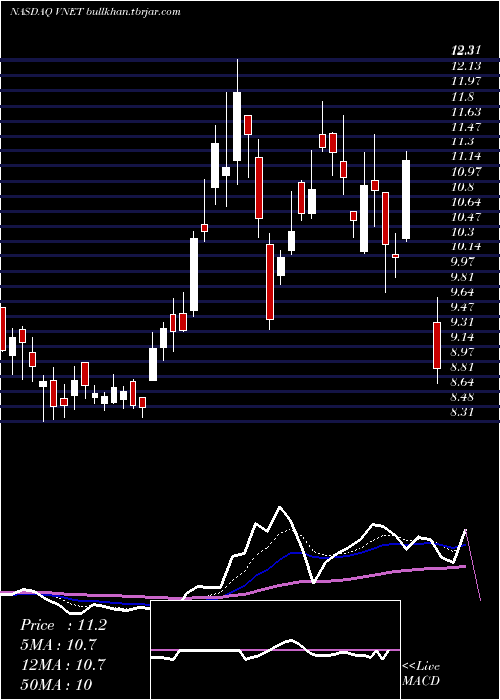The height and width of the screenshot is (700, 500).
Task: Click the 12.13 price level label
Action: click(x=466, y=66)
